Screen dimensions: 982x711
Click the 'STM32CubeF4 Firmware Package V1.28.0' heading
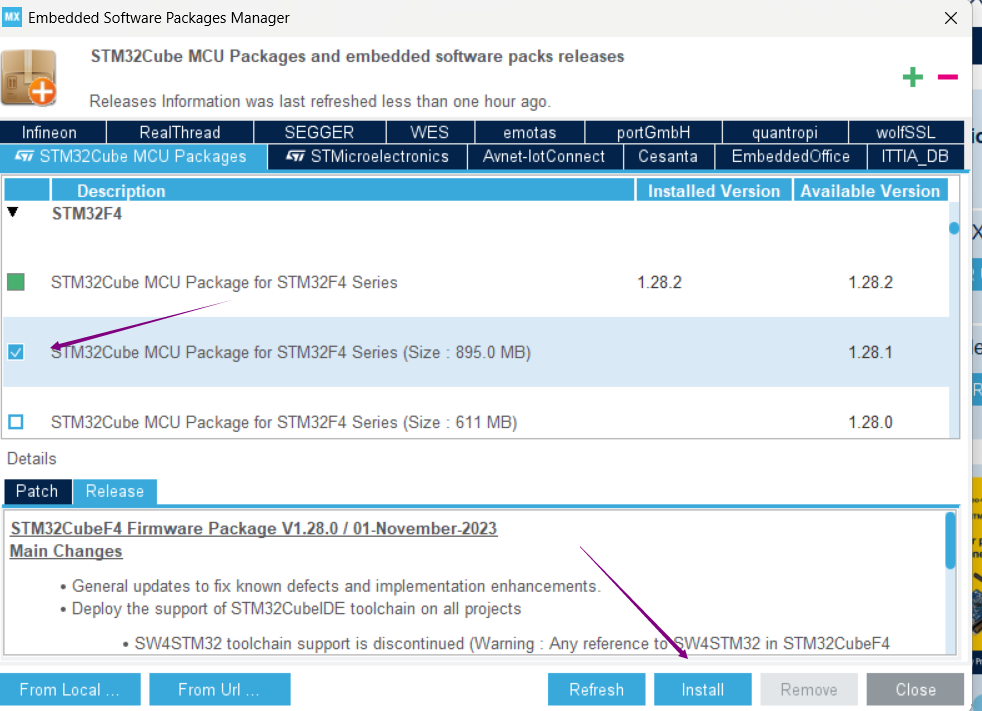254,529
